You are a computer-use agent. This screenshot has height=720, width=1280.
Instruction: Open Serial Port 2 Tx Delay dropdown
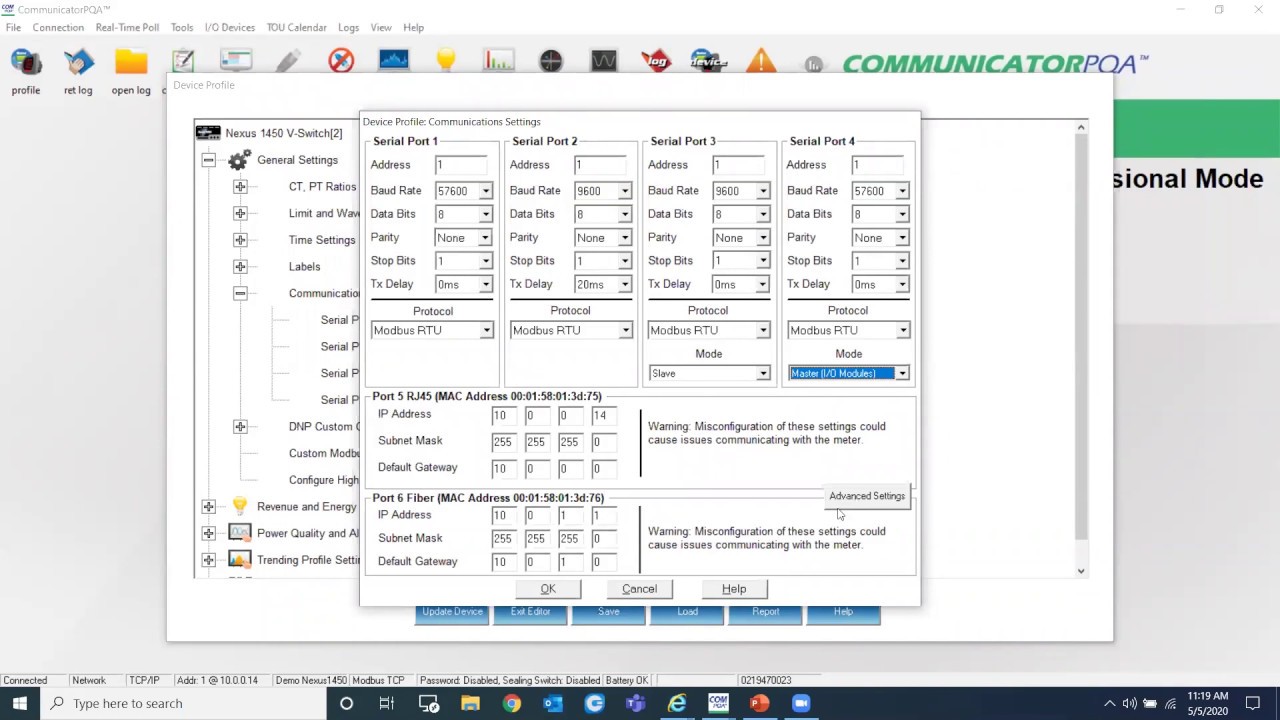pos(624,285)
